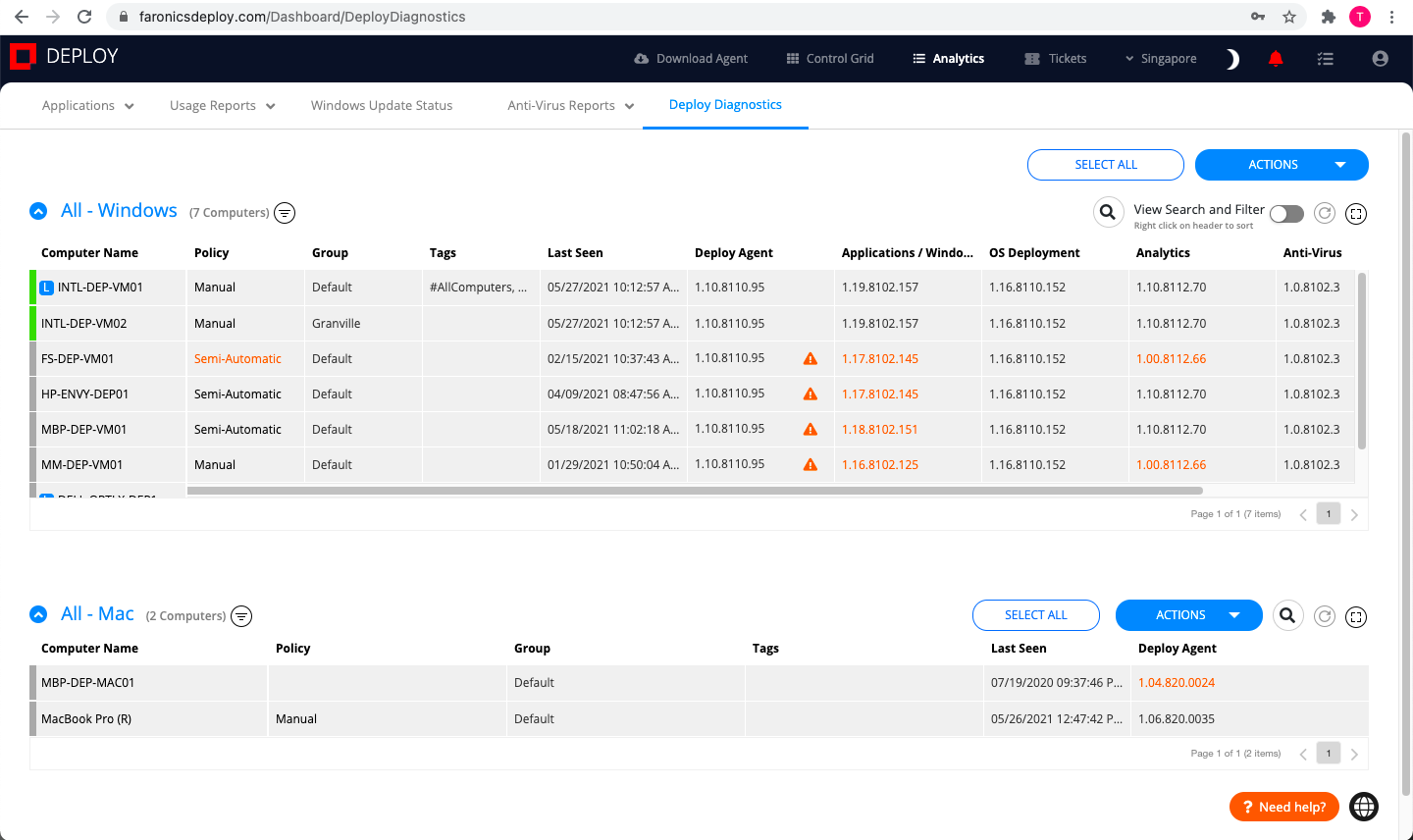This screenshot has width=1413, height=840.
Task: Collapse the All - Mac section
Action: coord(38,614)
